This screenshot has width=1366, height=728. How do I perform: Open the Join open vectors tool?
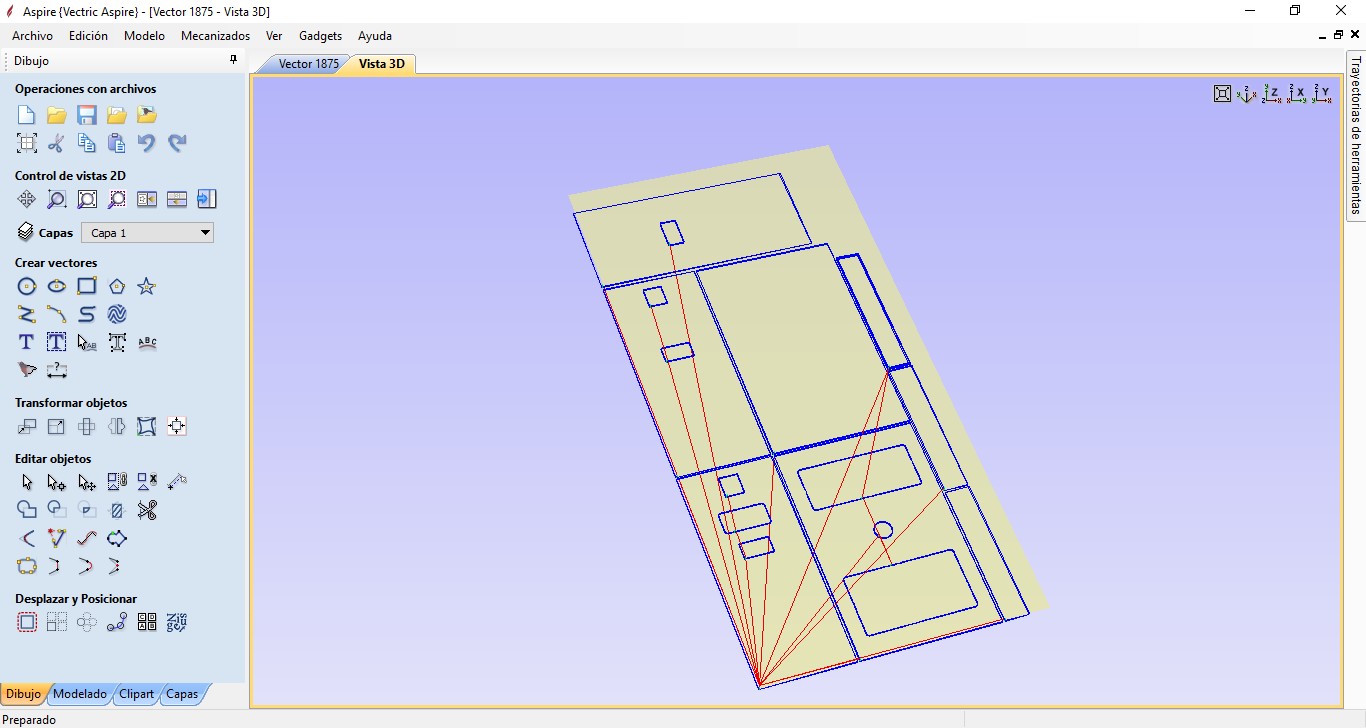pyautogui.click(x=27, y=567)
